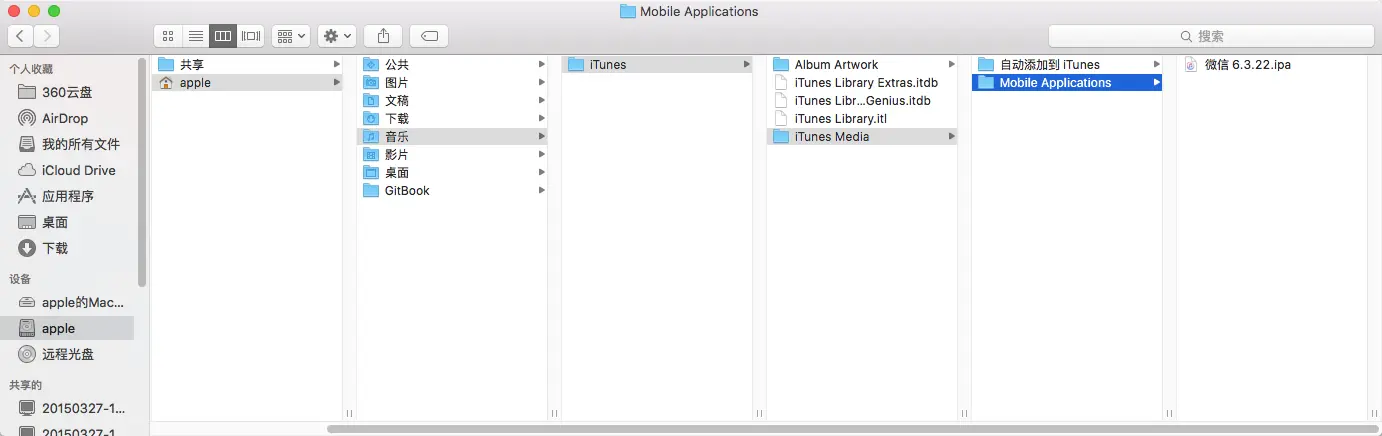Select the 共享 folder in first column
Image resolution: width=1382 pixels, height=436 pixels.
247,64
